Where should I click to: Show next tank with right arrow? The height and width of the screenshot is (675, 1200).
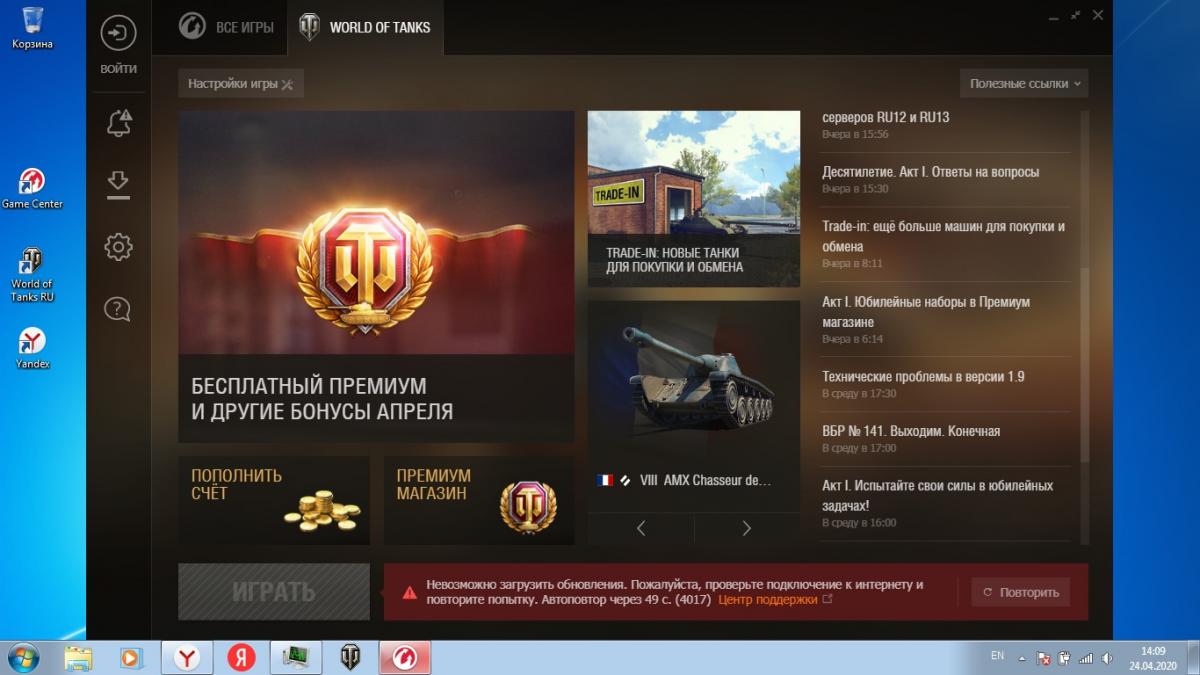coord(747,528)
